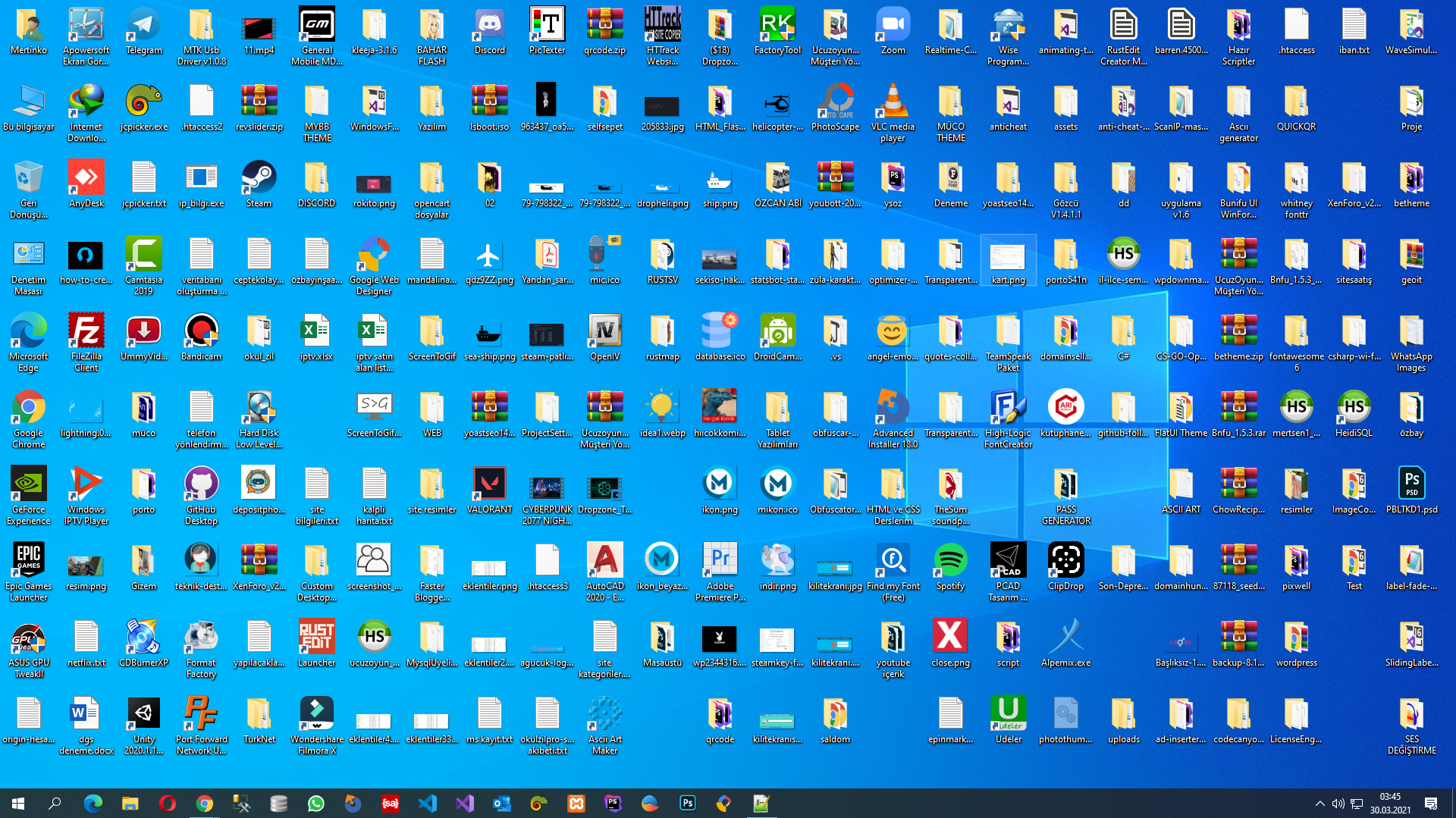Open the Telegram desktop shortcut
1456x818 pixels.
[144, 32]
